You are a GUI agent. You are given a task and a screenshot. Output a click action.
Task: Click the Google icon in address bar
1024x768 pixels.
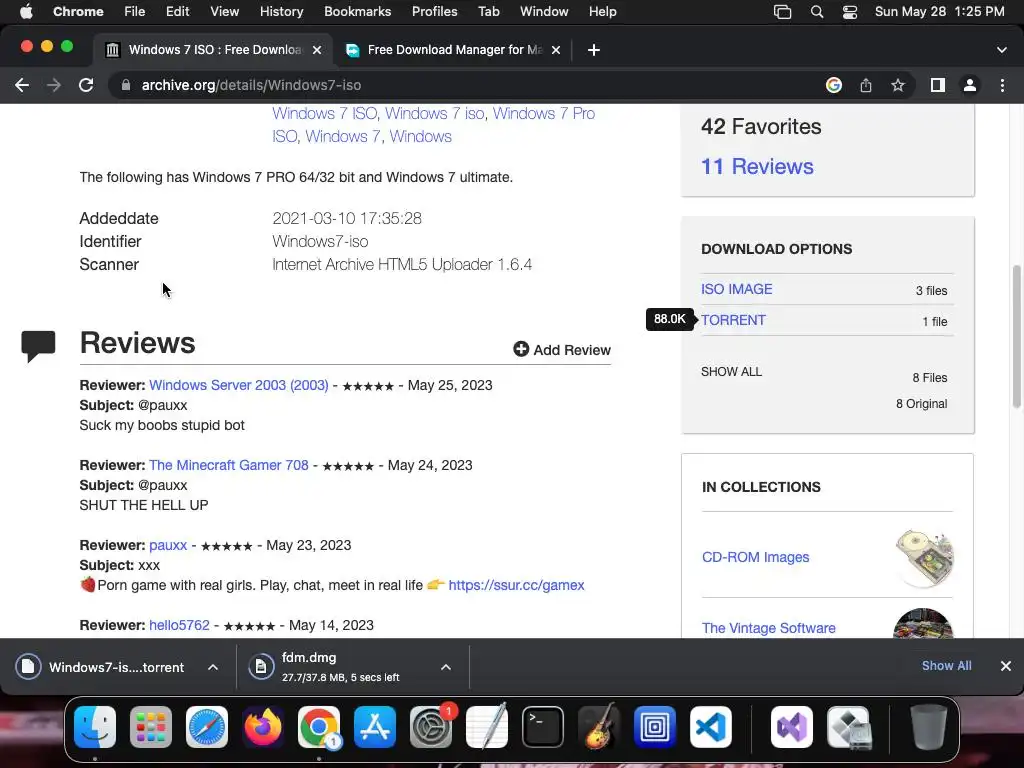[833, 85]
